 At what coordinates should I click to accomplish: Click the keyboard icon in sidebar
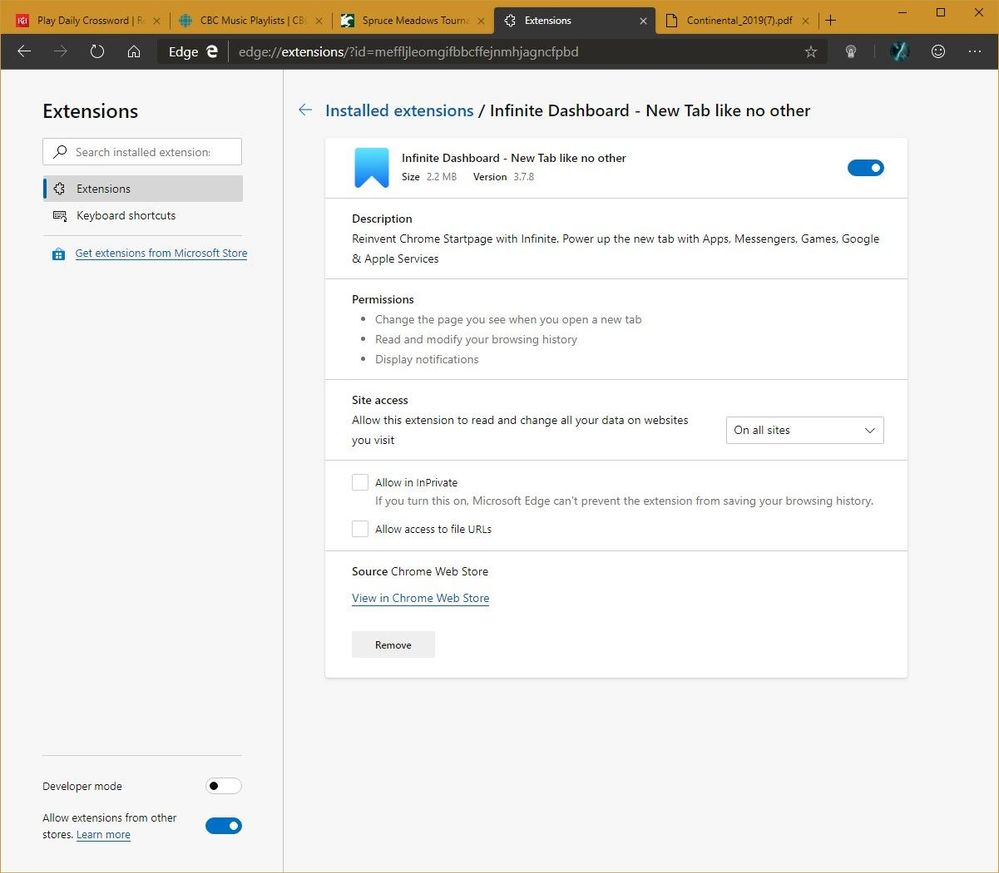[59, 215]
